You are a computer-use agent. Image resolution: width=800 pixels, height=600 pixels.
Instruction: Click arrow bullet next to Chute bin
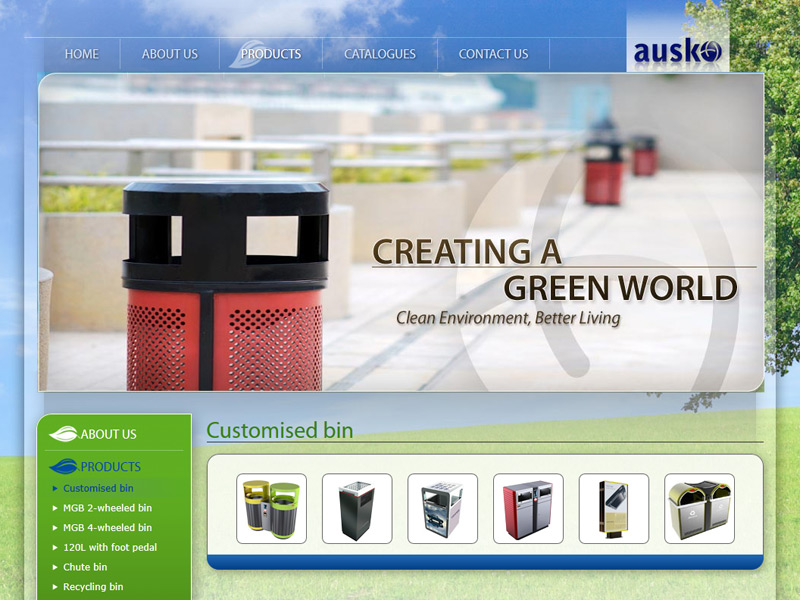click(x=55, y=567)
